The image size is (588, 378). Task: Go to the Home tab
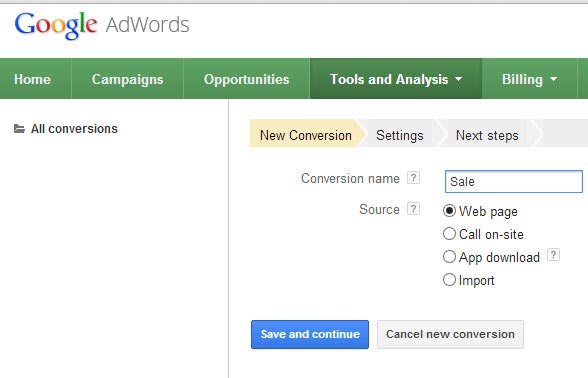[32, 79]
